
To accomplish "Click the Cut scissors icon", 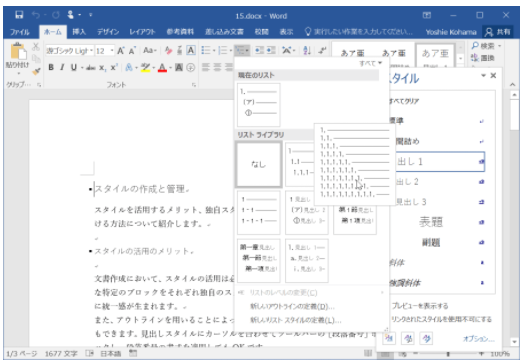I will click(36, 46).
